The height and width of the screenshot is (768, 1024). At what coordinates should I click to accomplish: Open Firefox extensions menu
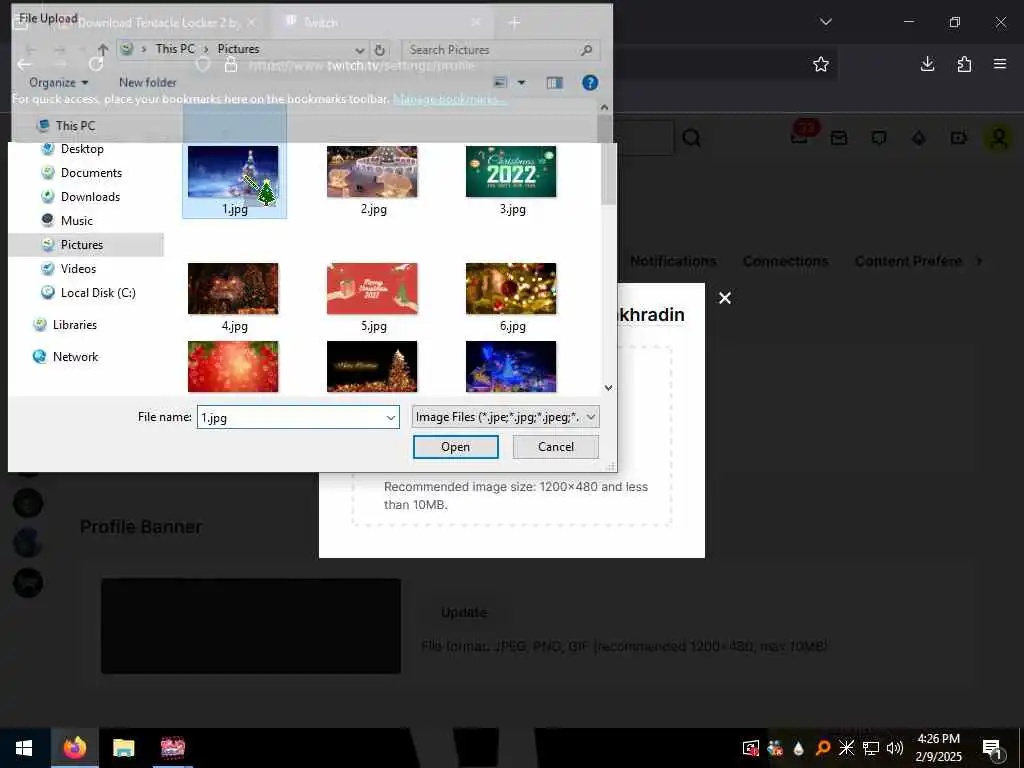[964, 64]
